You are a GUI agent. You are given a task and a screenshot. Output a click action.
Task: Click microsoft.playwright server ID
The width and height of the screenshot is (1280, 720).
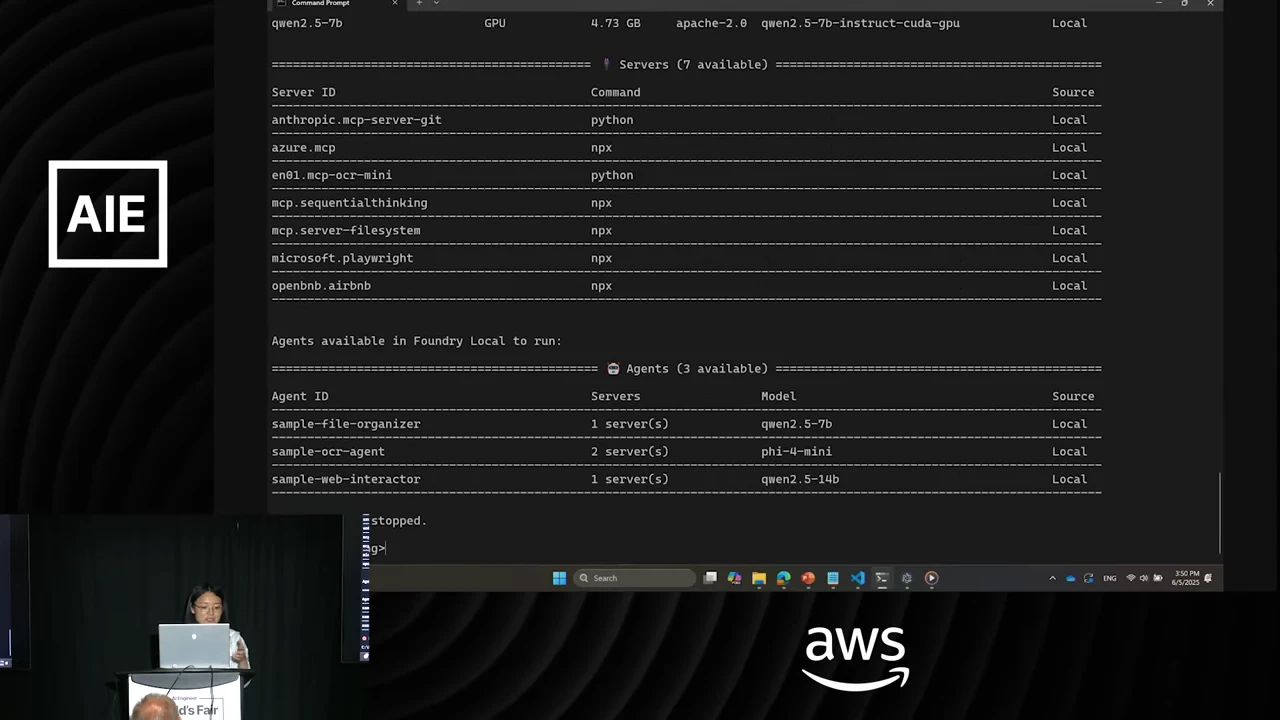click(342, 258)
